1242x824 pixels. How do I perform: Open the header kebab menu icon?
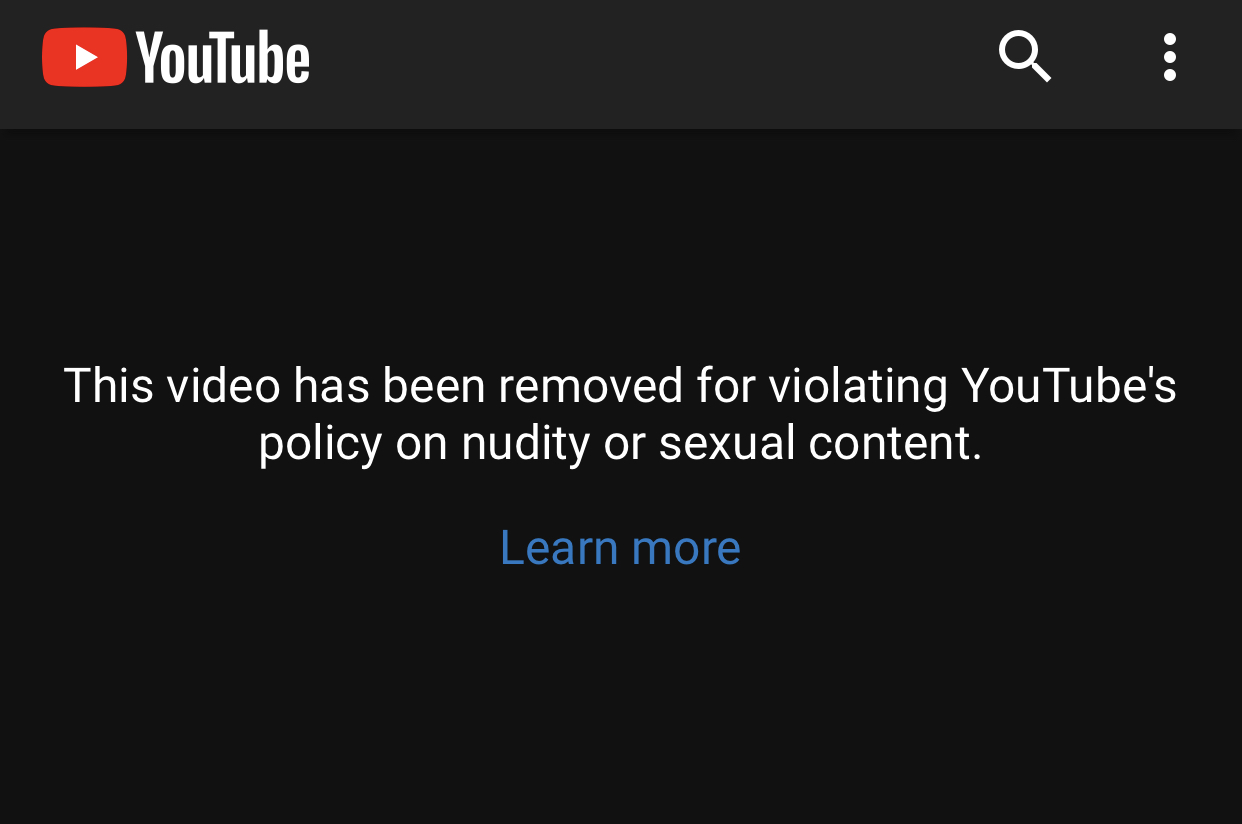1169,57
